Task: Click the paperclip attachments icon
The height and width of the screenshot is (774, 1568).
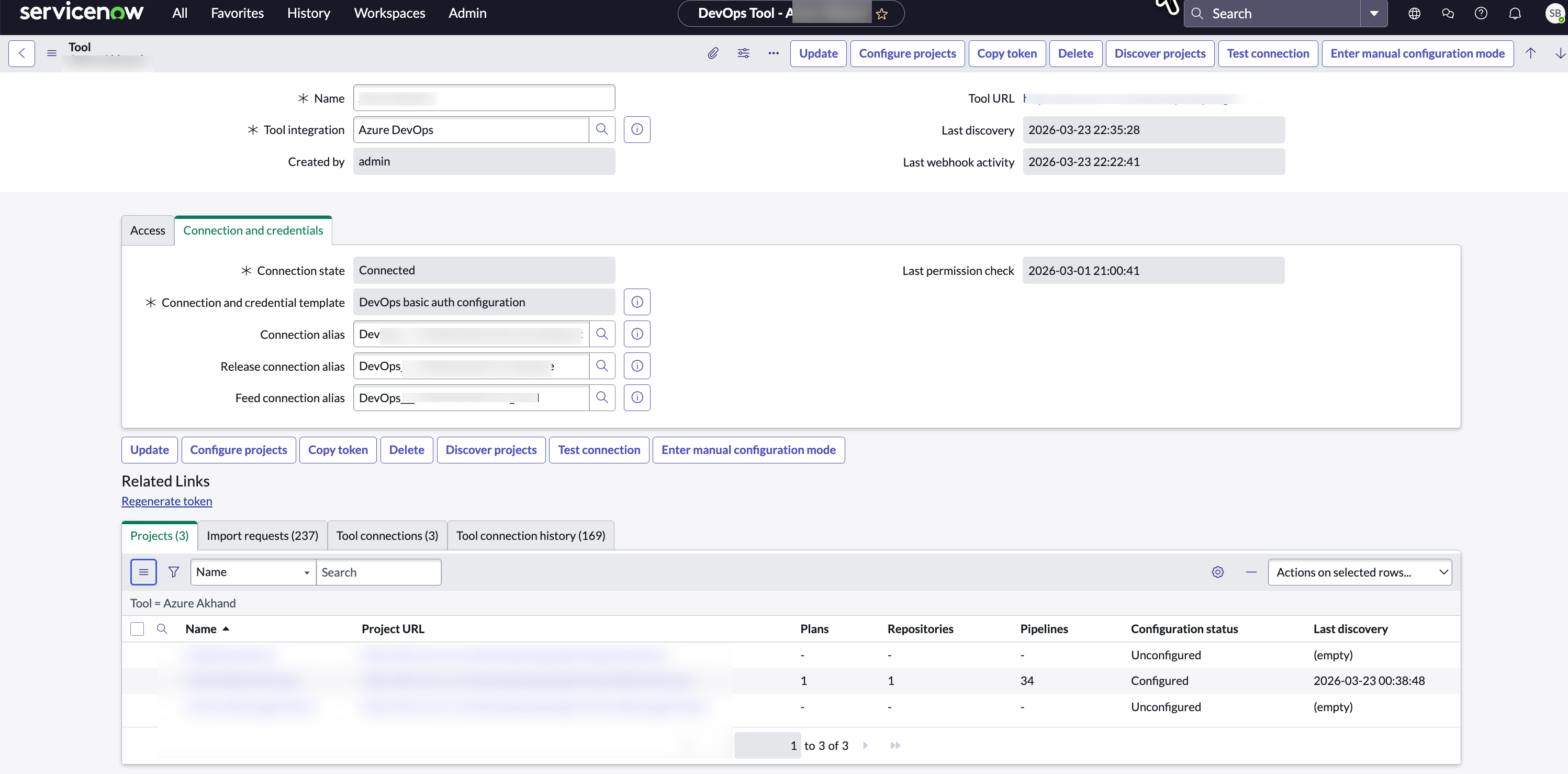Action: [713, 53]
